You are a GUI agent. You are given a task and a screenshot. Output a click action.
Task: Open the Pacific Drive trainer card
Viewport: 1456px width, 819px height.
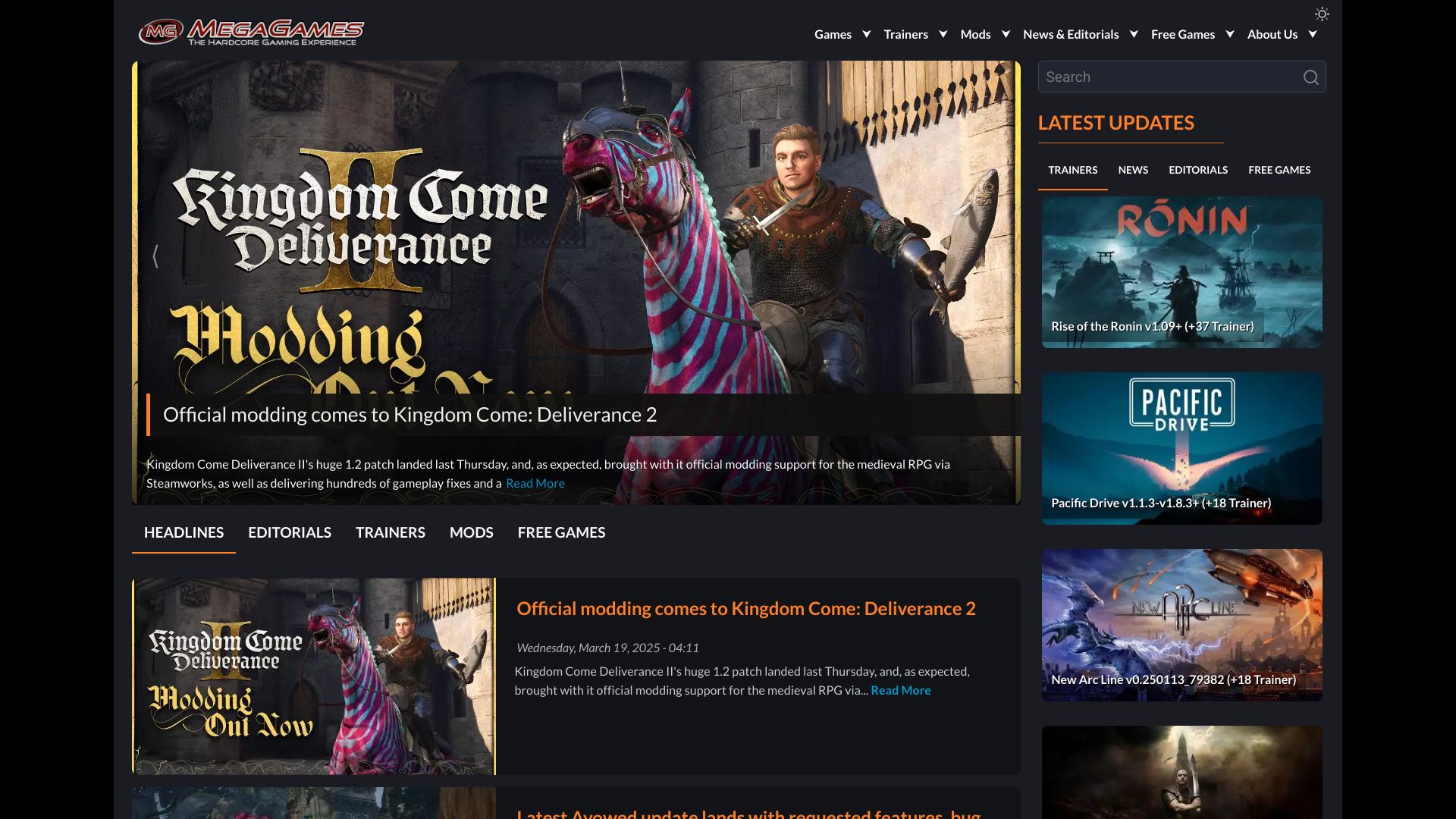pos(1181,448)
